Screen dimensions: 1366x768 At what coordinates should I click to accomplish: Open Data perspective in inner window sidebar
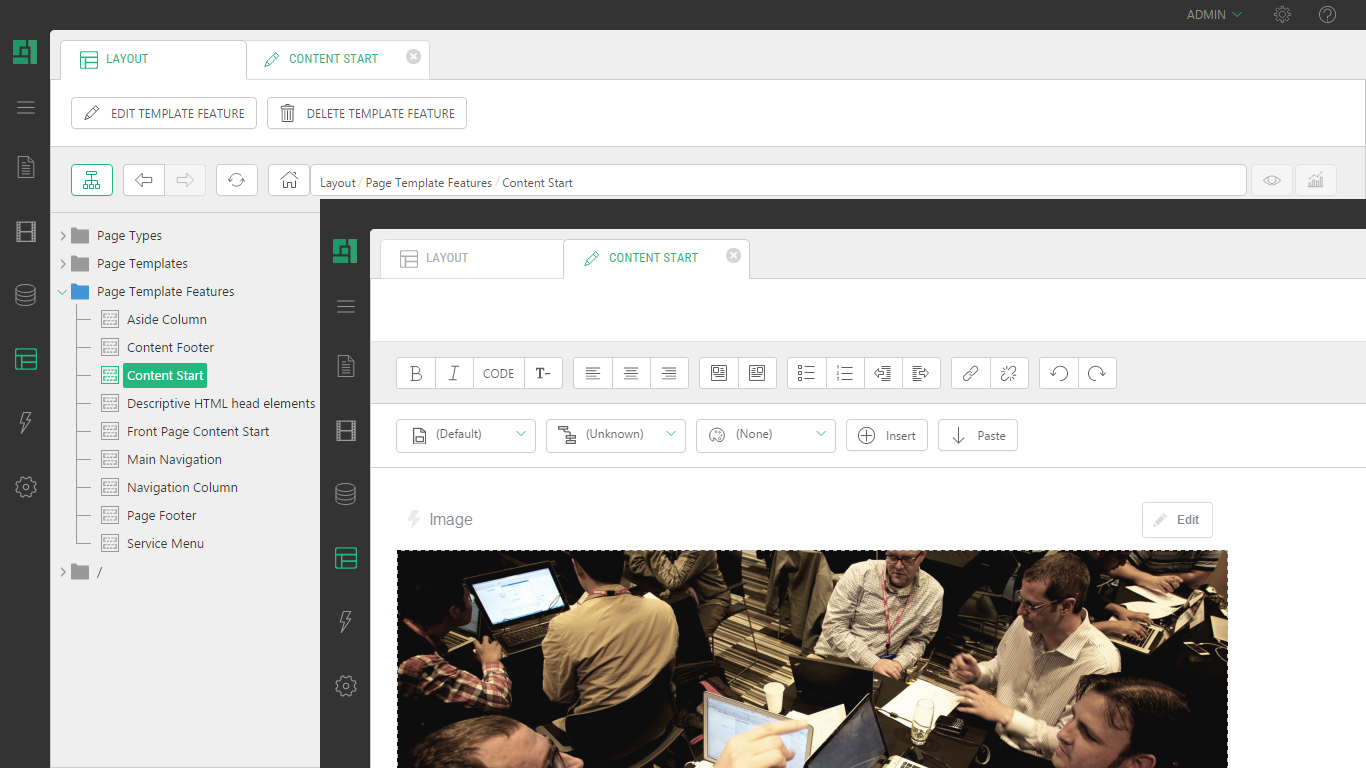(x=346, y=494)
